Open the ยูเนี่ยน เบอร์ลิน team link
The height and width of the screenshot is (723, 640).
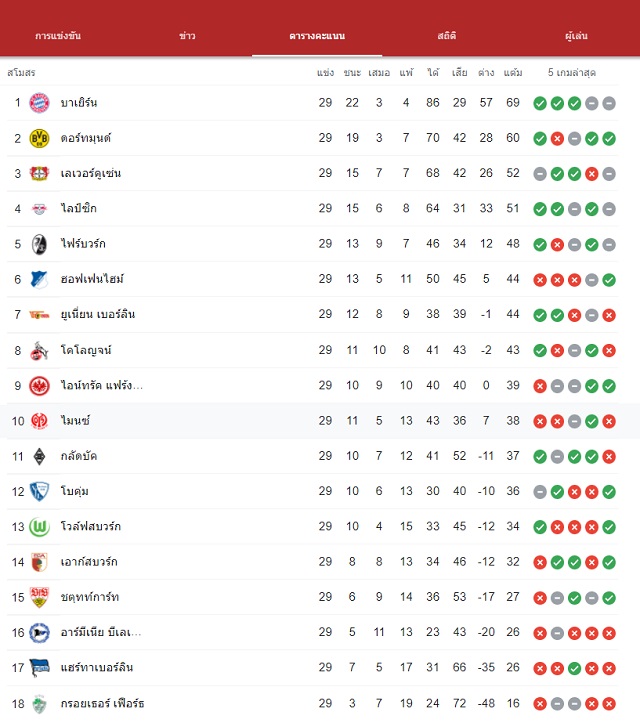coord(98,314)
